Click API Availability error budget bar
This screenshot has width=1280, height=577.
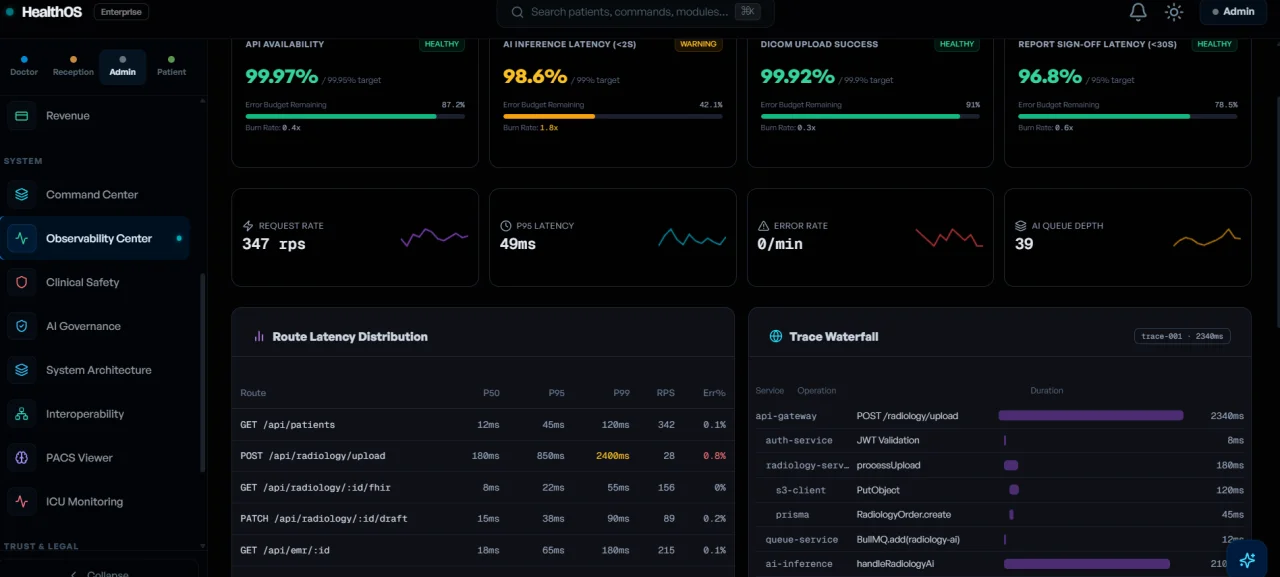click(x=355, y=116)
